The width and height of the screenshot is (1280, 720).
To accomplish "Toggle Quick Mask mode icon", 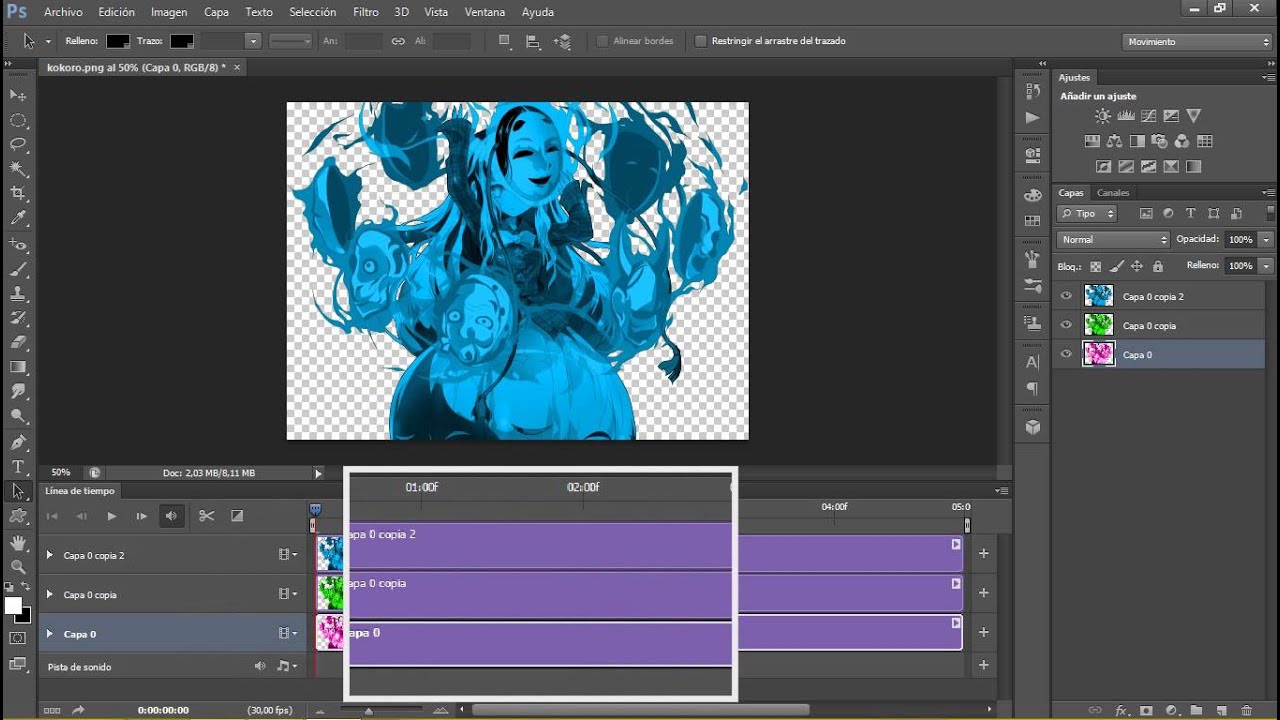I will pyautogui.click(x=18, y=638).
